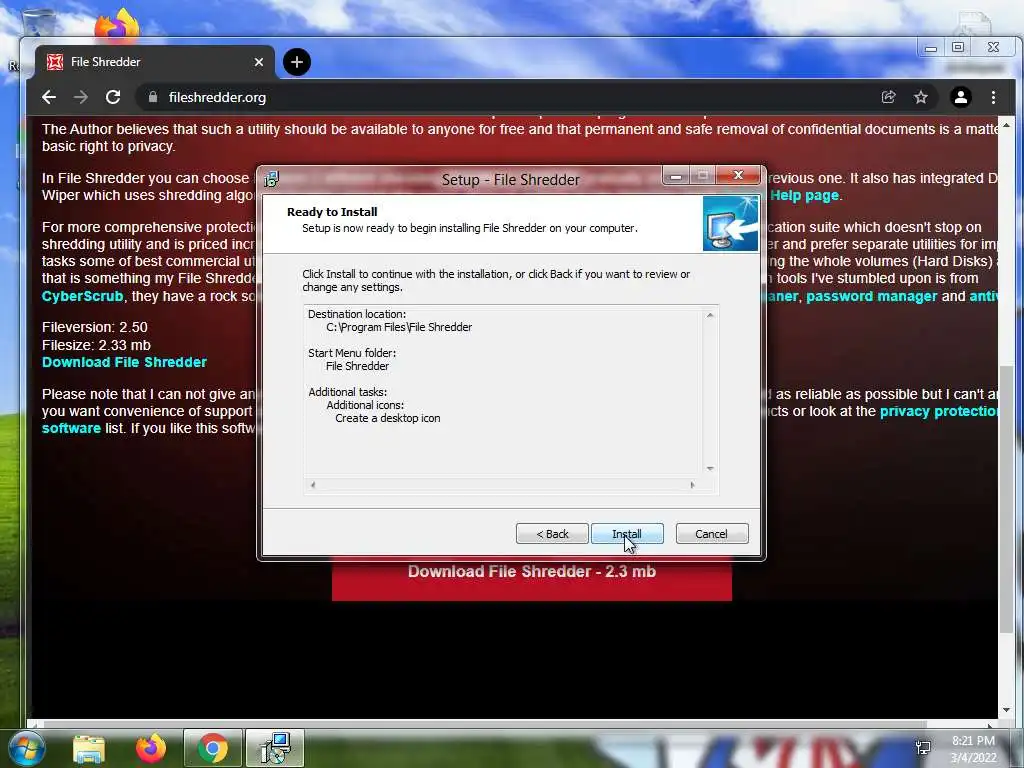Click the red Download File Shredder 2.3 mb button
The image size is (1024, 768).
coord(532,579)
